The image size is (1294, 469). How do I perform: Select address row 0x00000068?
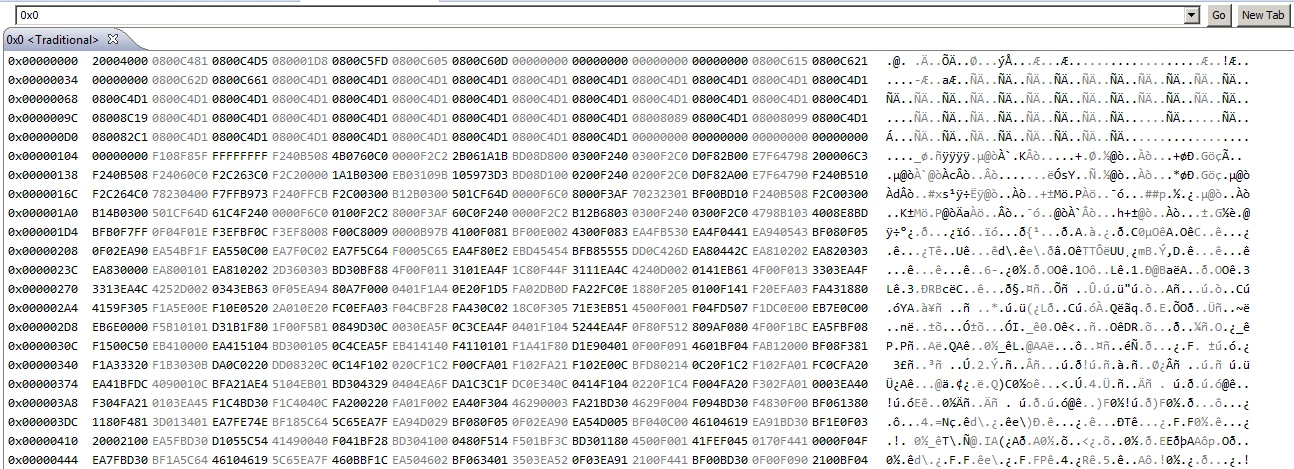pos(44,99)
